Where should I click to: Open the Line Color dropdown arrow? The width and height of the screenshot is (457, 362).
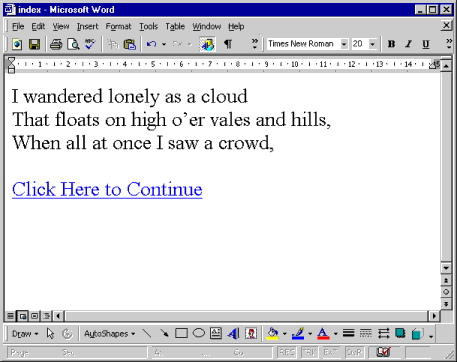pos(310,334)
